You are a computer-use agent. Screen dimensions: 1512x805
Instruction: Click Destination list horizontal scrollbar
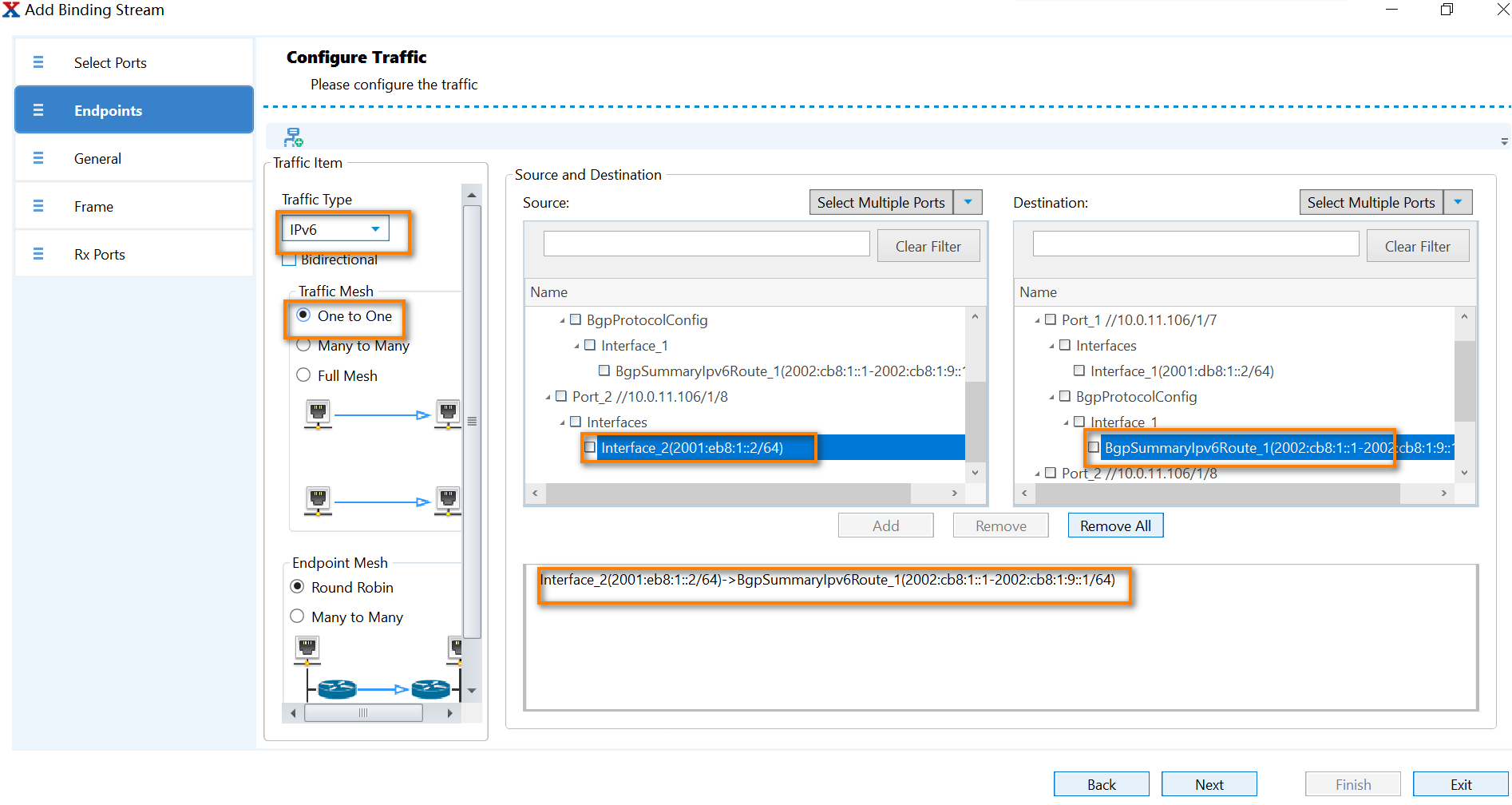[1217, 494]
